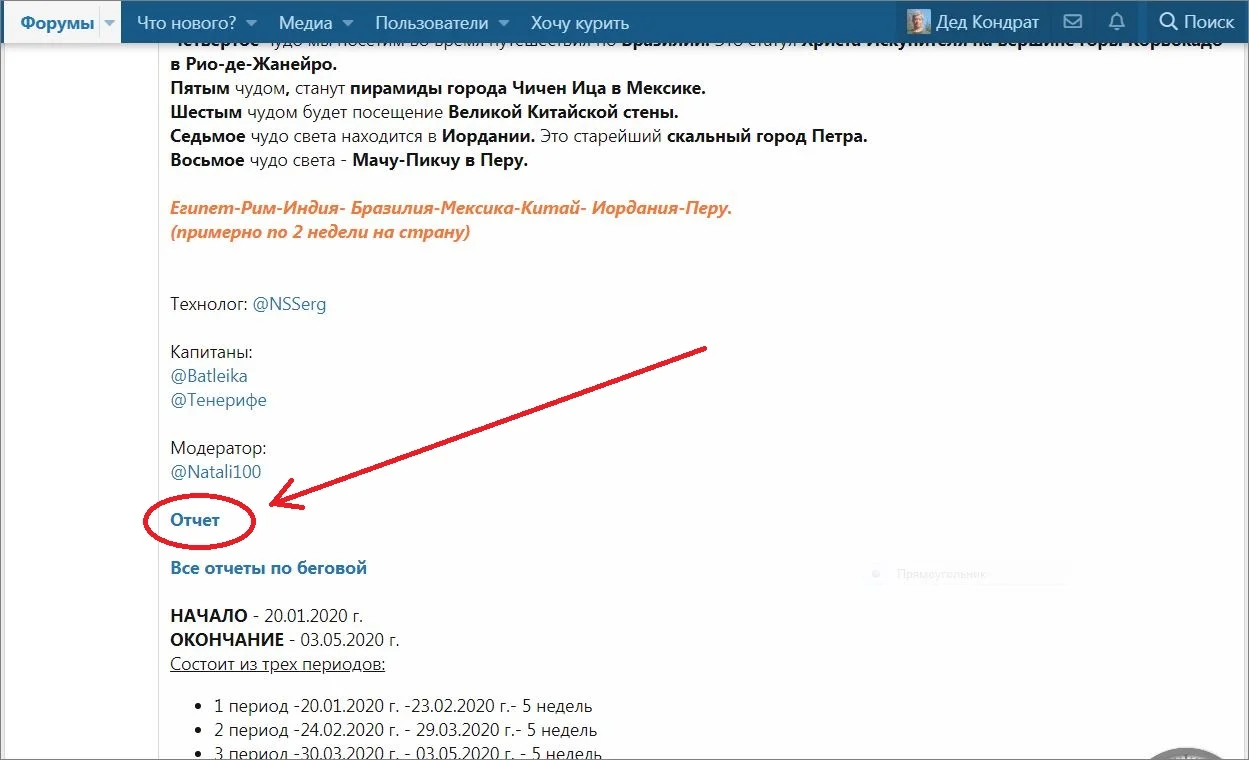Open @NSSerg user mention link
This screenshot has height=760, width=1249.
pyautogui.click(x=289, y=304)
